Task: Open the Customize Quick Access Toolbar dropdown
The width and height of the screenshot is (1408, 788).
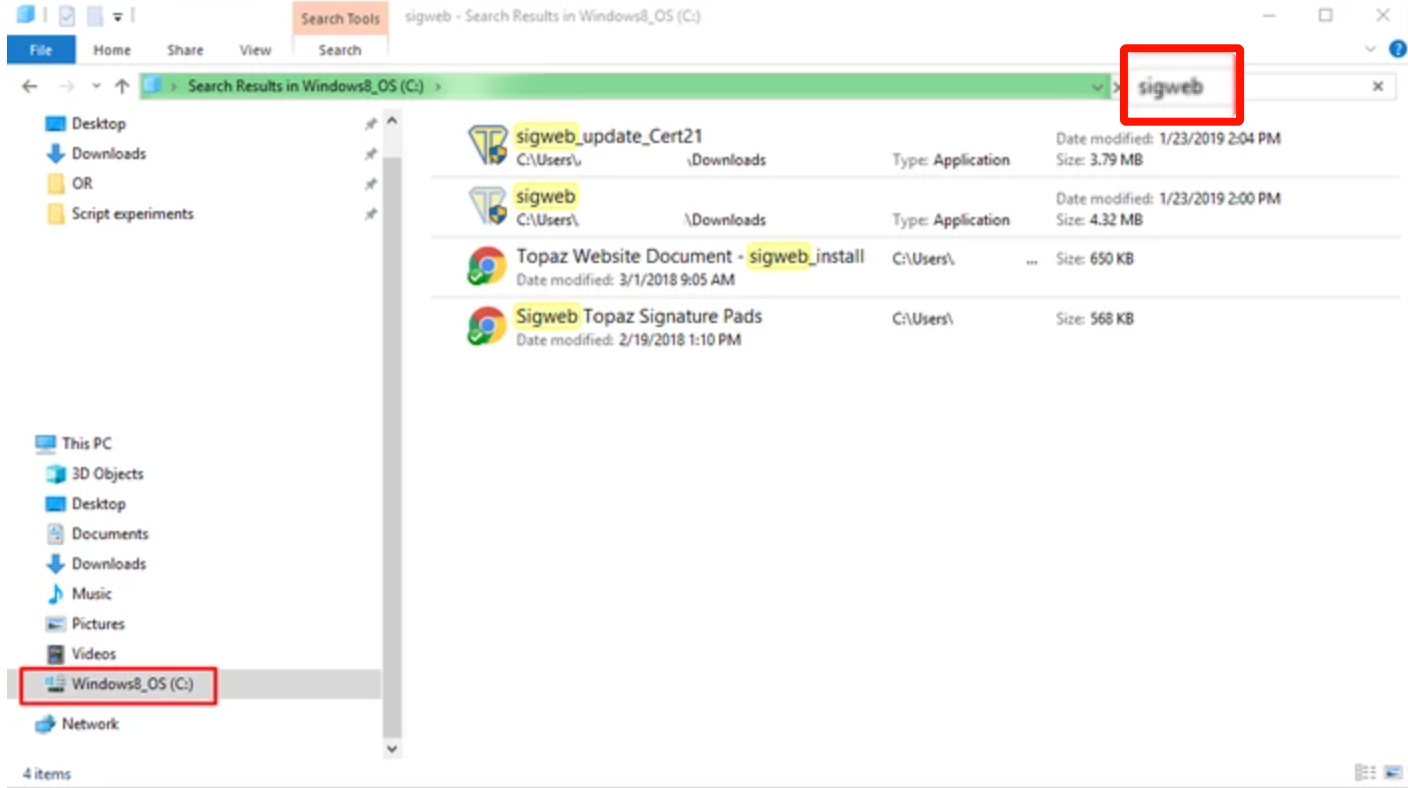Action: [117, 16]
